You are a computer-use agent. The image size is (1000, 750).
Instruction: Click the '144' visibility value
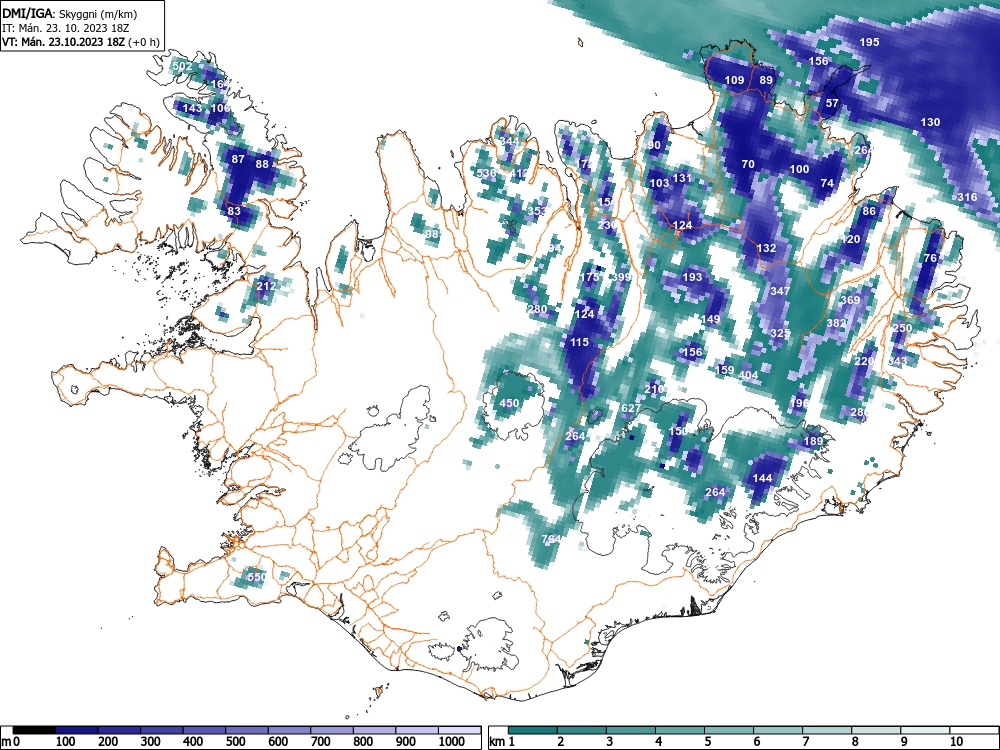[763, 478]
